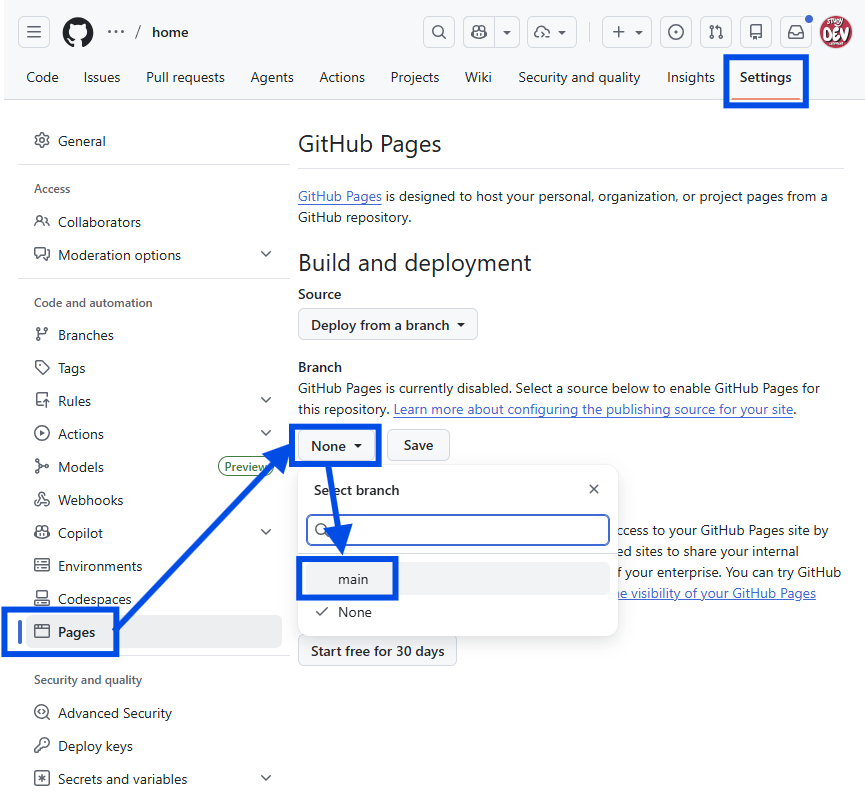Click the Tags tag icon
This screenshot has width=865, height=799.
(42, 367)
